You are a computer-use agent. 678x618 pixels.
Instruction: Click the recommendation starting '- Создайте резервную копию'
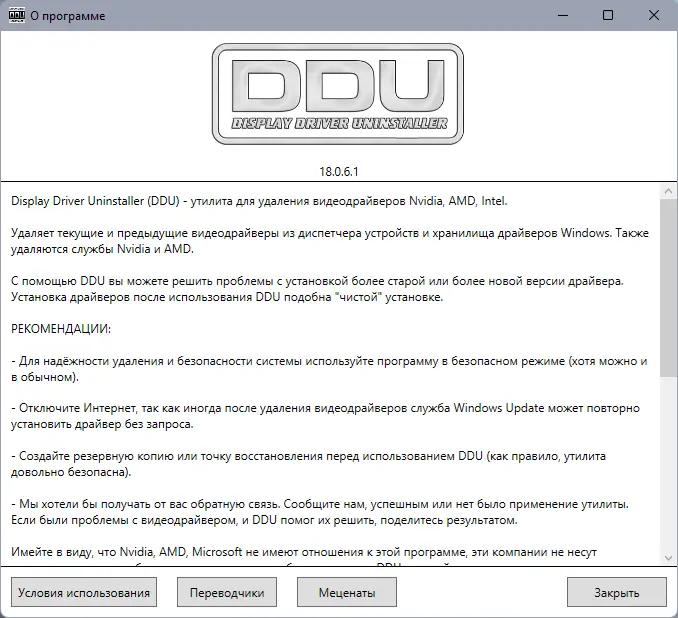click(x=308, y=464)
